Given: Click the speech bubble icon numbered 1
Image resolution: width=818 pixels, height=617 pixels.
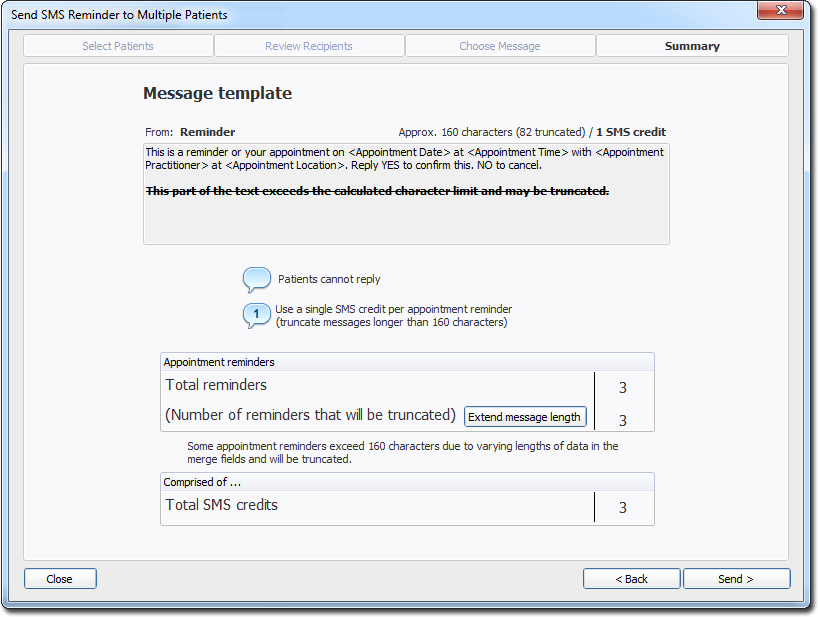Looking at the screenshot, I should pyautogui.click(x=257, y=315).
